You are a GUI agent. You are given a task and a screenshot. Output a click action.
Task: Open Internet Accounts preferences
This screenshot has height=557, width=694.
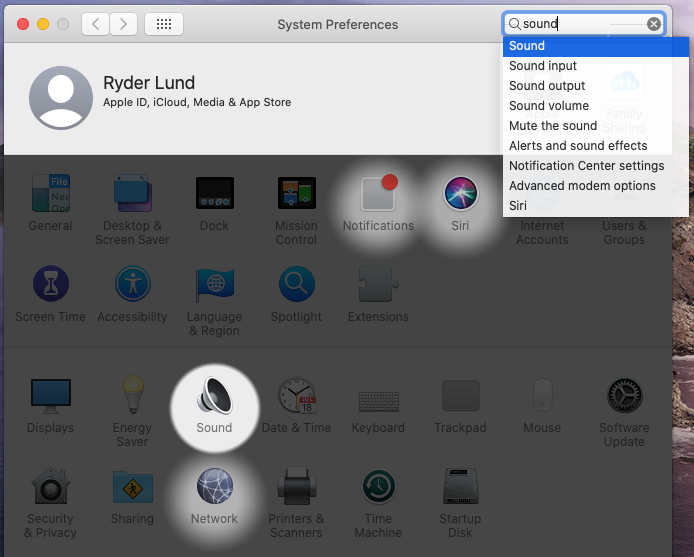pyautogui.click(x=543, y=232)
